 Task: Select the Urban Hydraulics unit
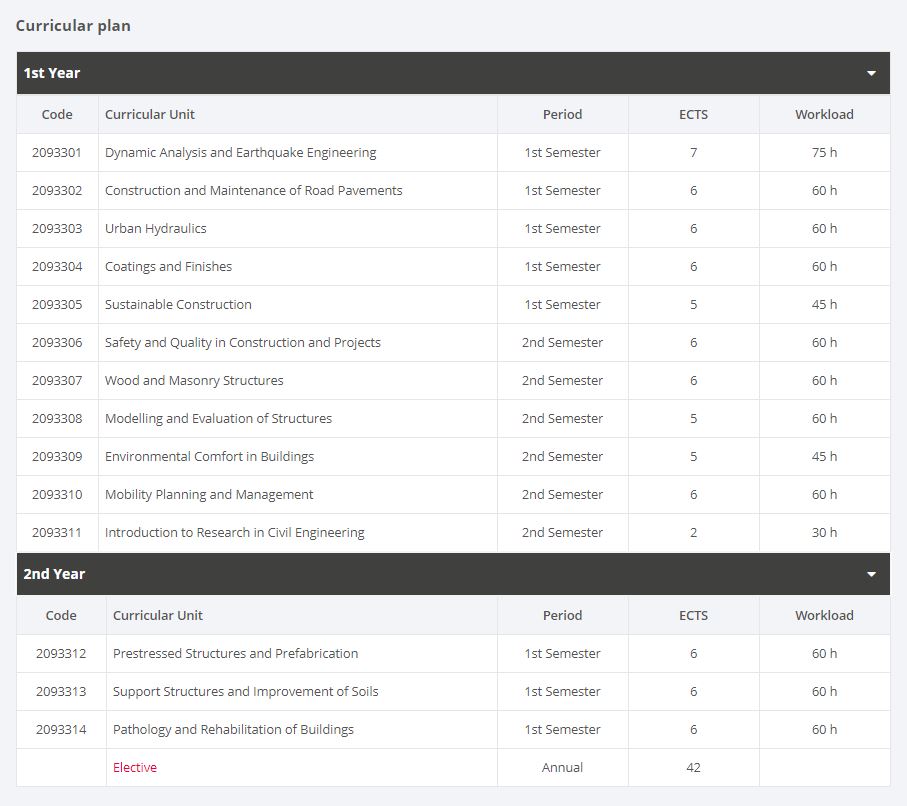[x=156, y=229]
